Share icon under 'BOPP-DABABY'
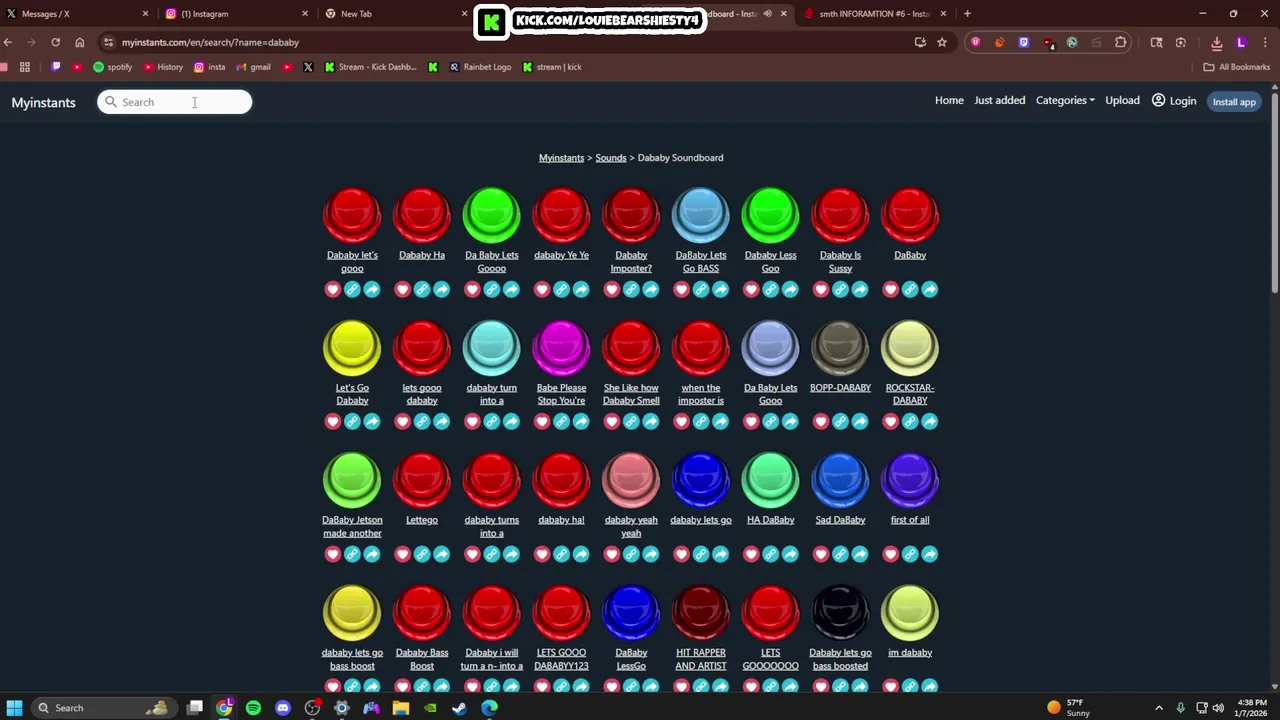The width and height of the screenshot is (1280, 720). click(x=860, y=421)
